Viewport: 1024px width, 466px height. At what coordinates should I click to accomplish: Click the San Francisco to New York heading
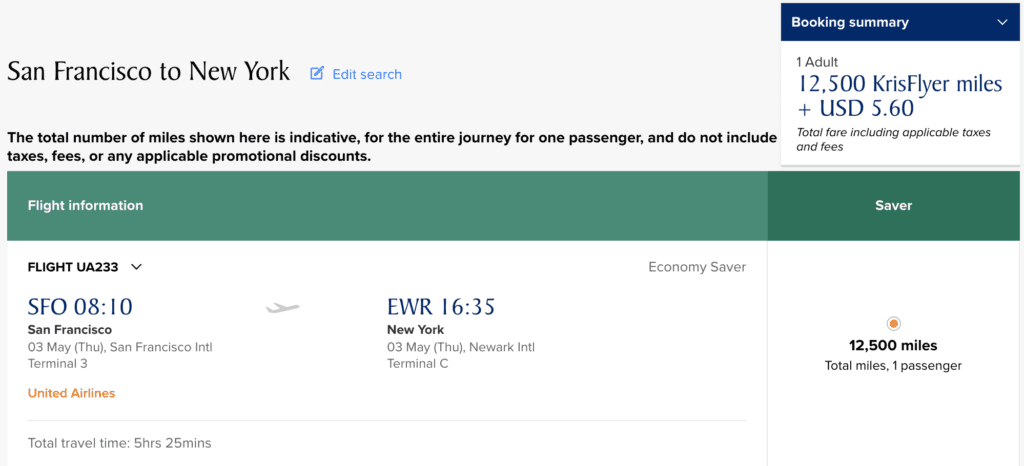148,72
